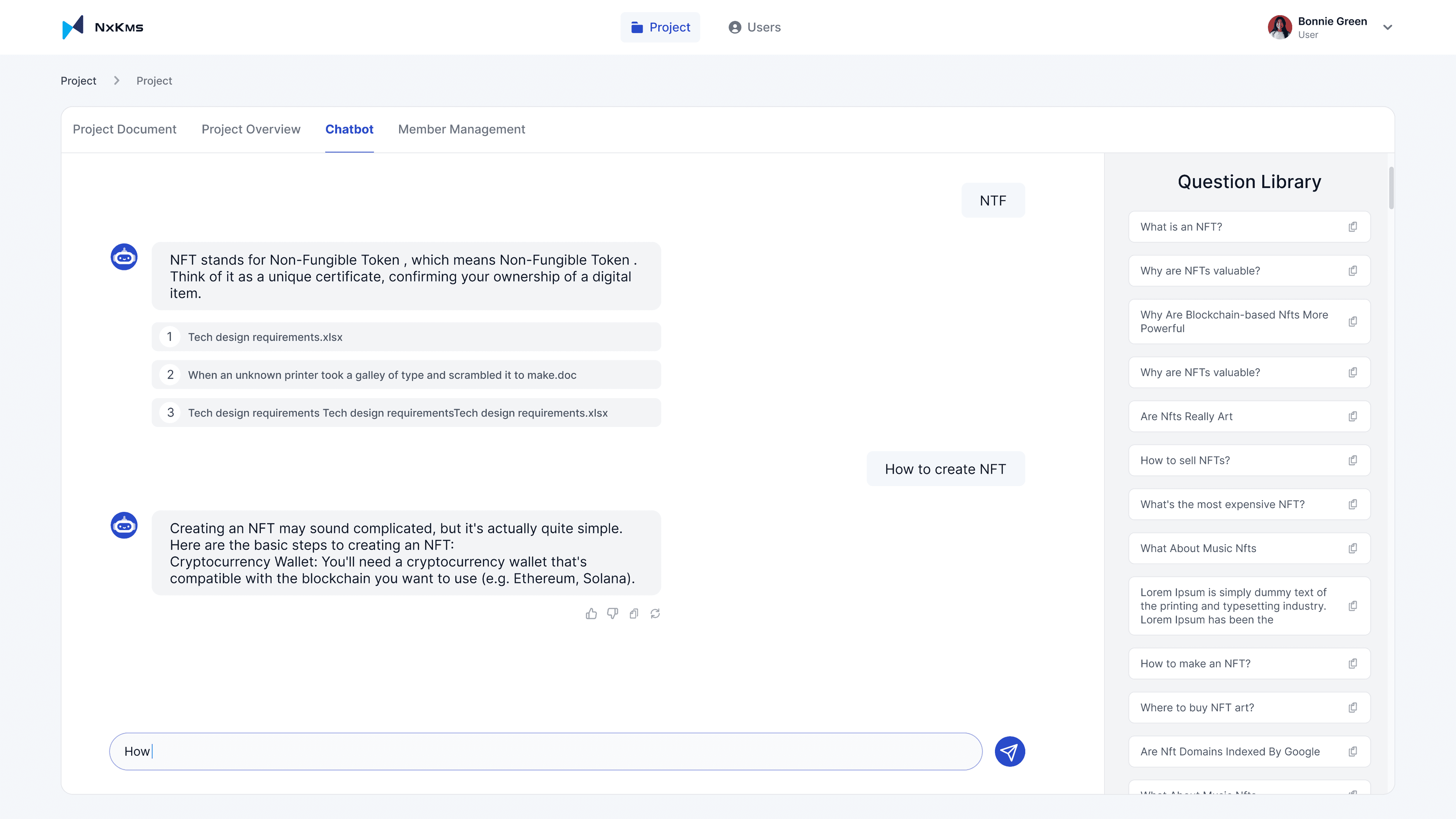This screenshot has width=1456, height=819.
Task: Copy 'Are Nft Domains Indexed By Google'
Action: click(1353, 752)
